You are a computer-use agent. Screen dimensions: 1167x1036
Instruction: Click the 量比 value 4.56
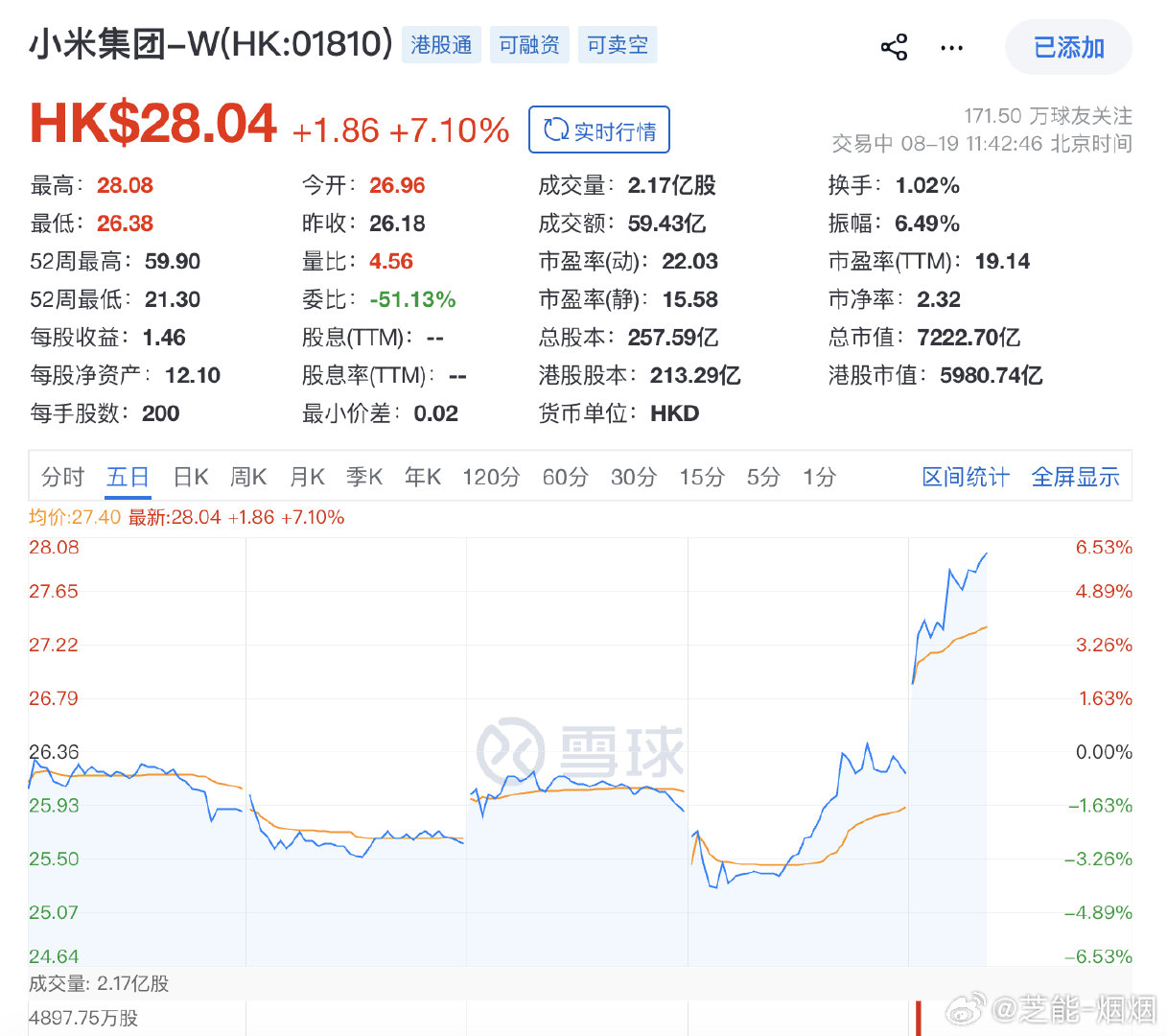(x=391, y=261)
